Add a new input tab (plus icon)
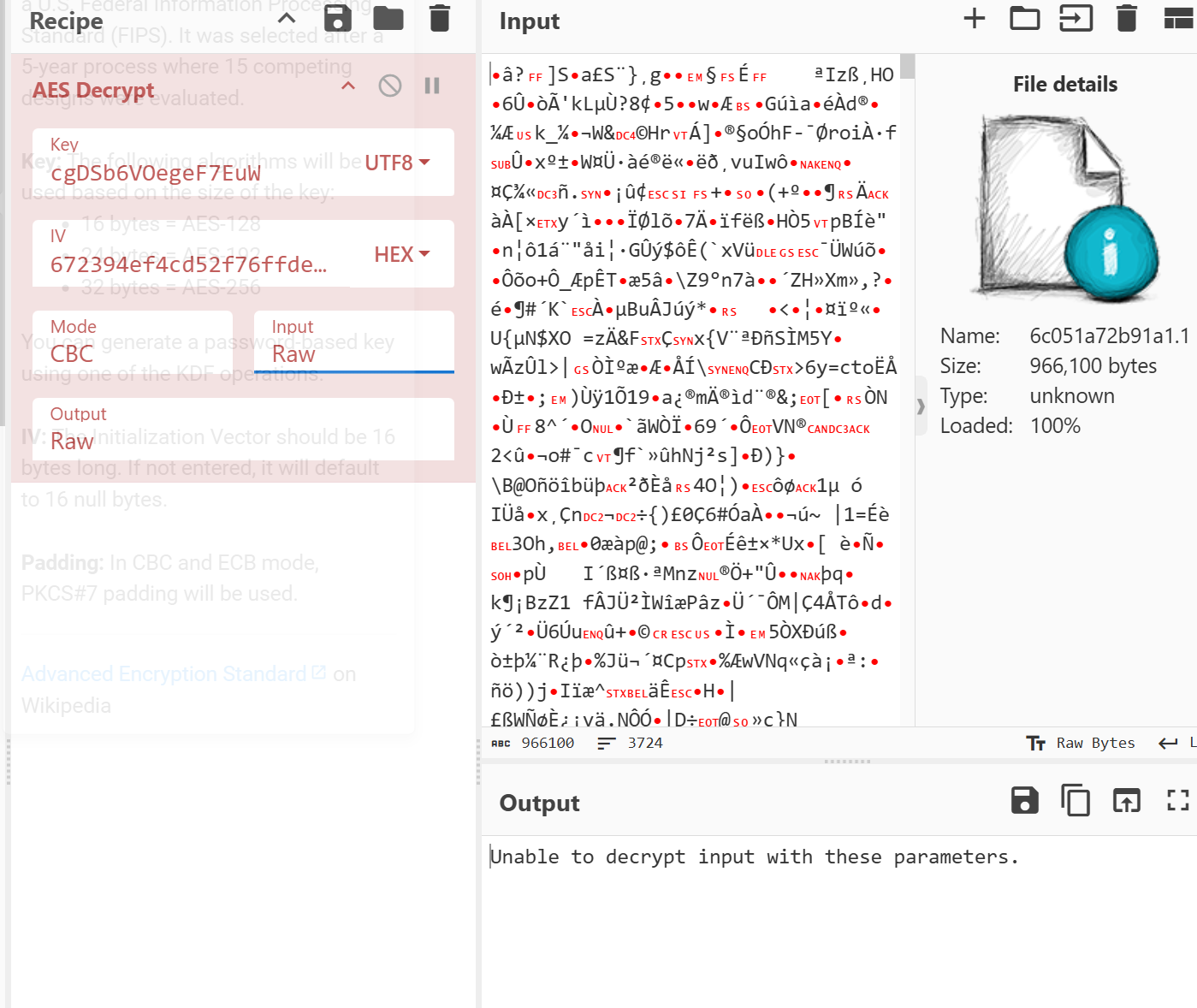Screen dimensions: 1197x1008 (x=975, y=18)
